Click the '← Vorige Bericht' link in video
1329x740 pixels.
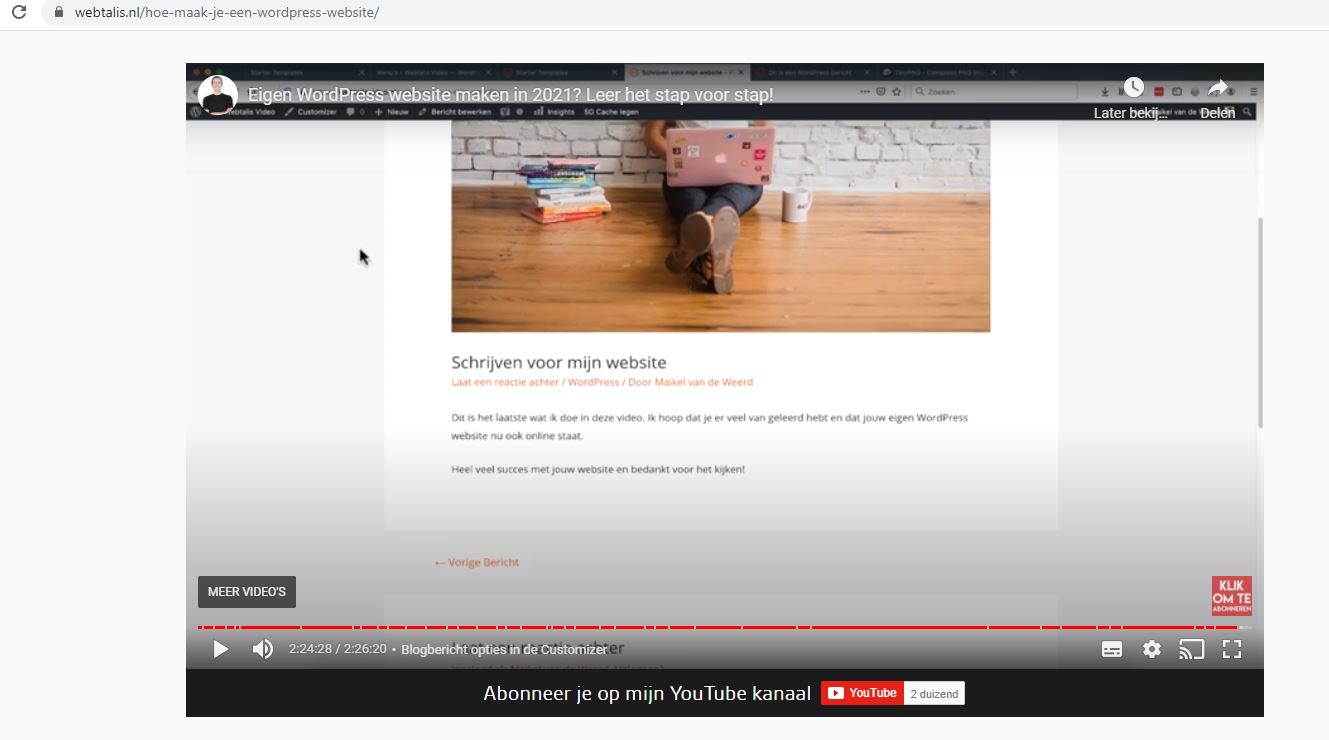pyautogui.click(x=476, y=562)
